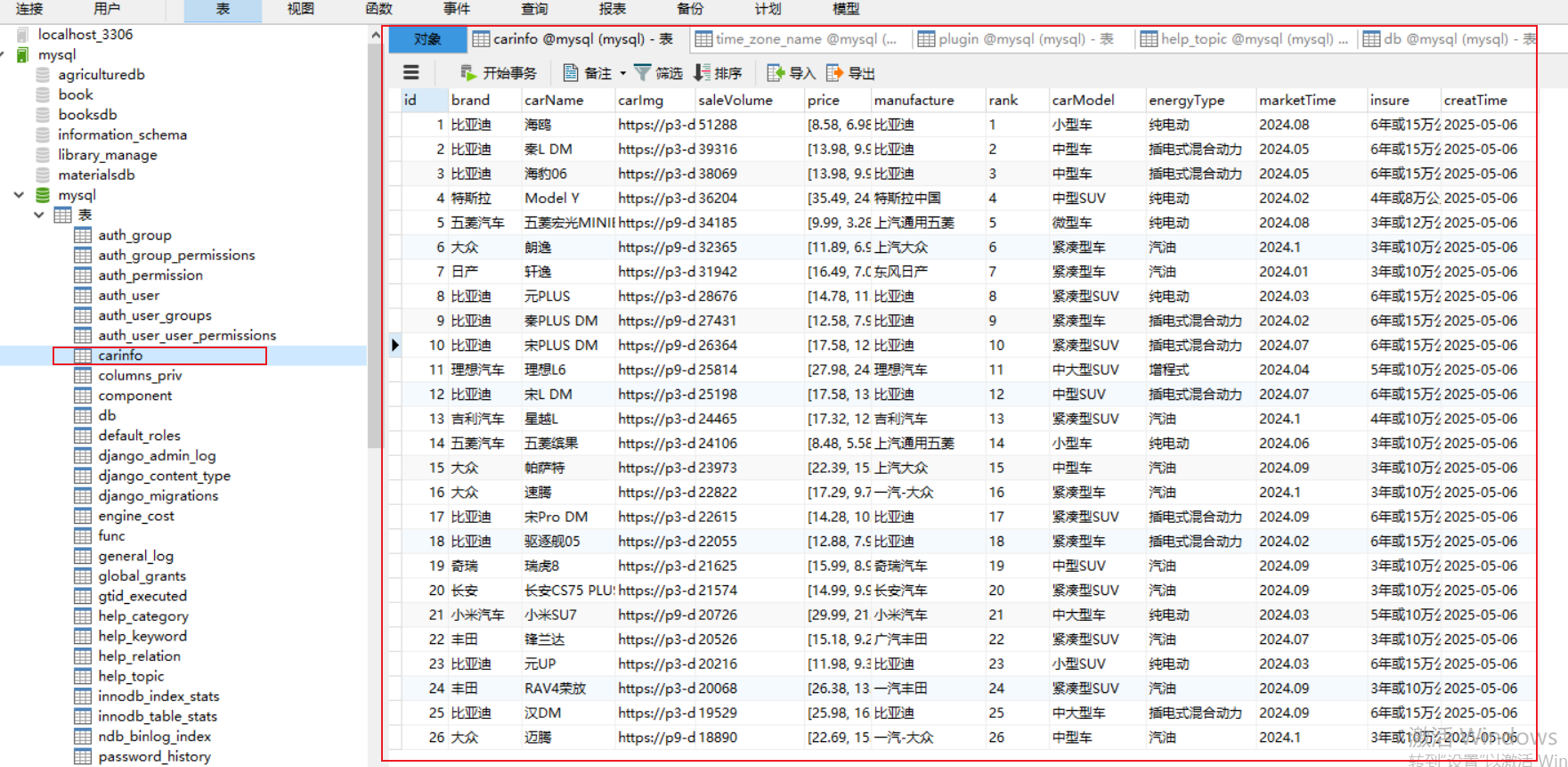Collapse the mysql database tree node
1568x767 pixels.
pyautogui.click(x=19, y=195)
